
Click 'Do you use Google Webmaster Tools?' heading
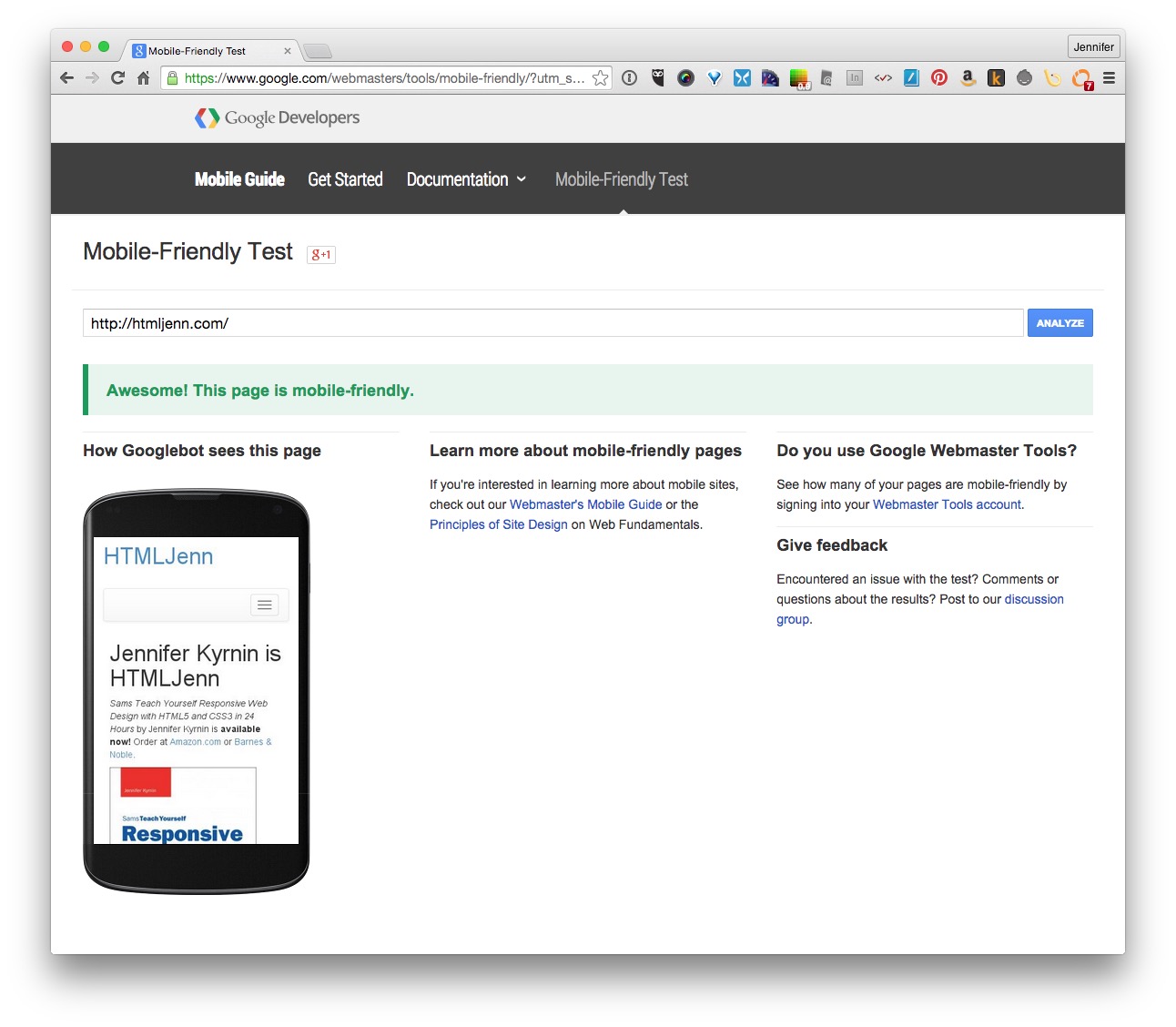point(927,451)
